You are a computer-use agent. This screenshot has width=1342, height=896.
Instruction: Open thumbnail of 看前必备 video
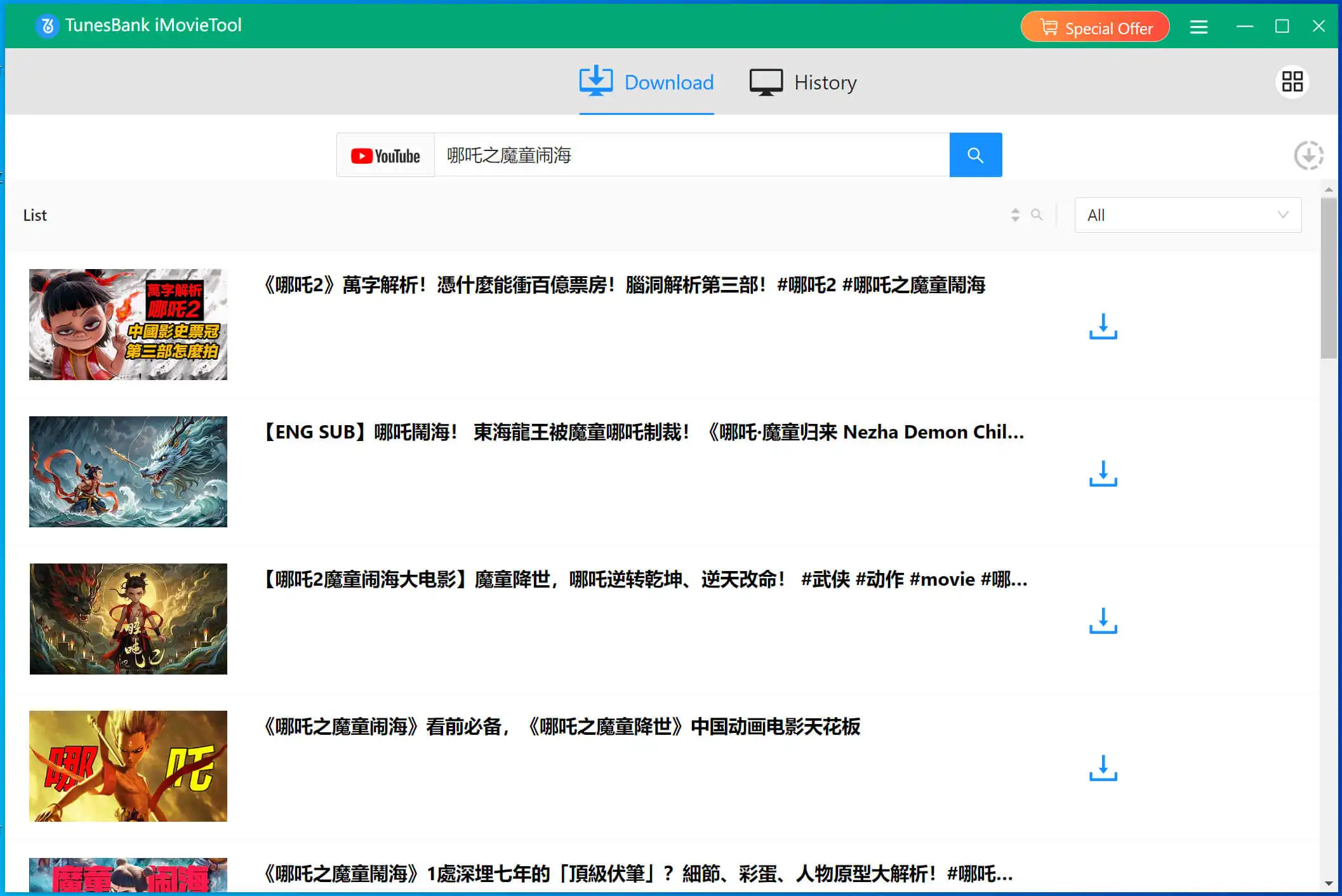click(128, 766)
